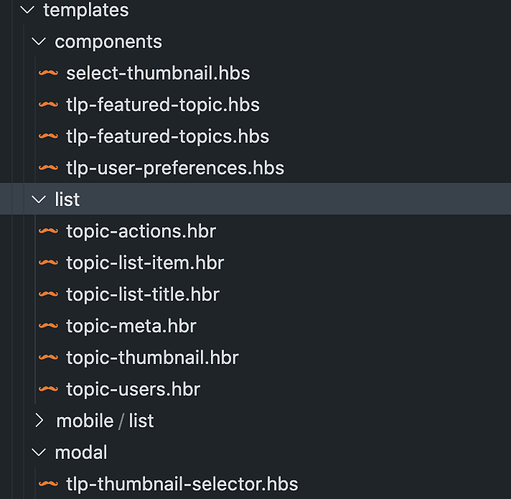
Task: Click handlebars icon beside topic-actions.hbr
Action: (48, 231)
